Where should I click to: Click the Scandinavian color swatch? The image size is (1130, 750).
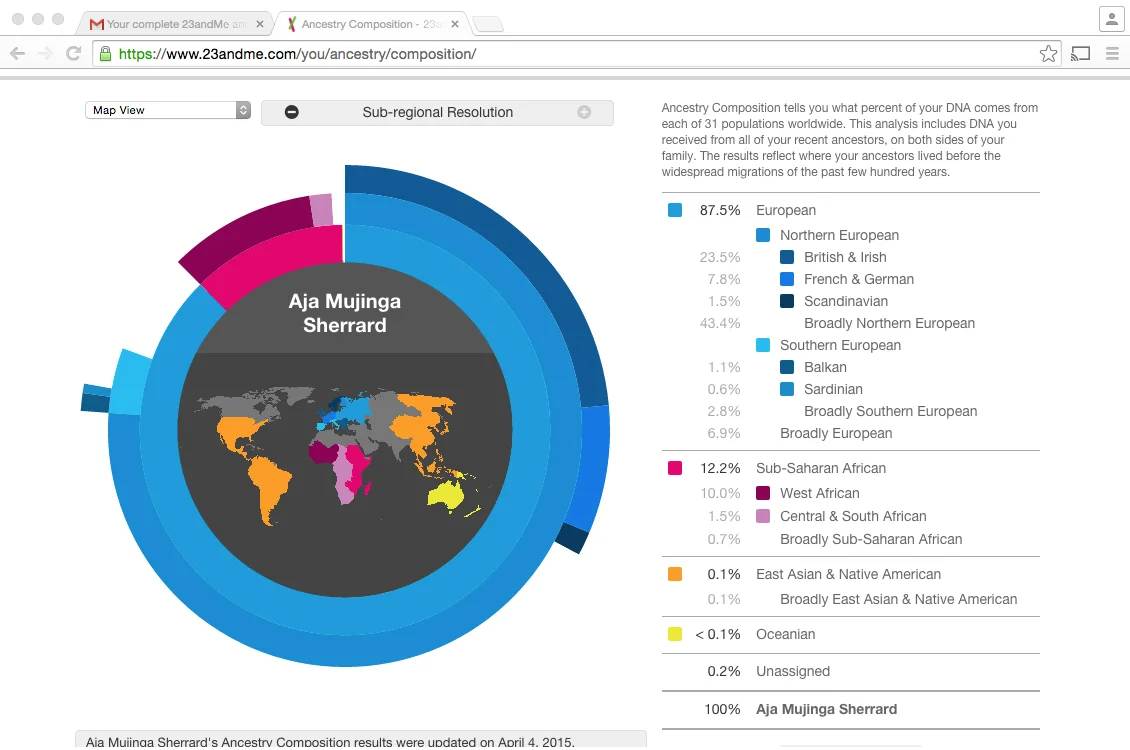click(787, 301)
